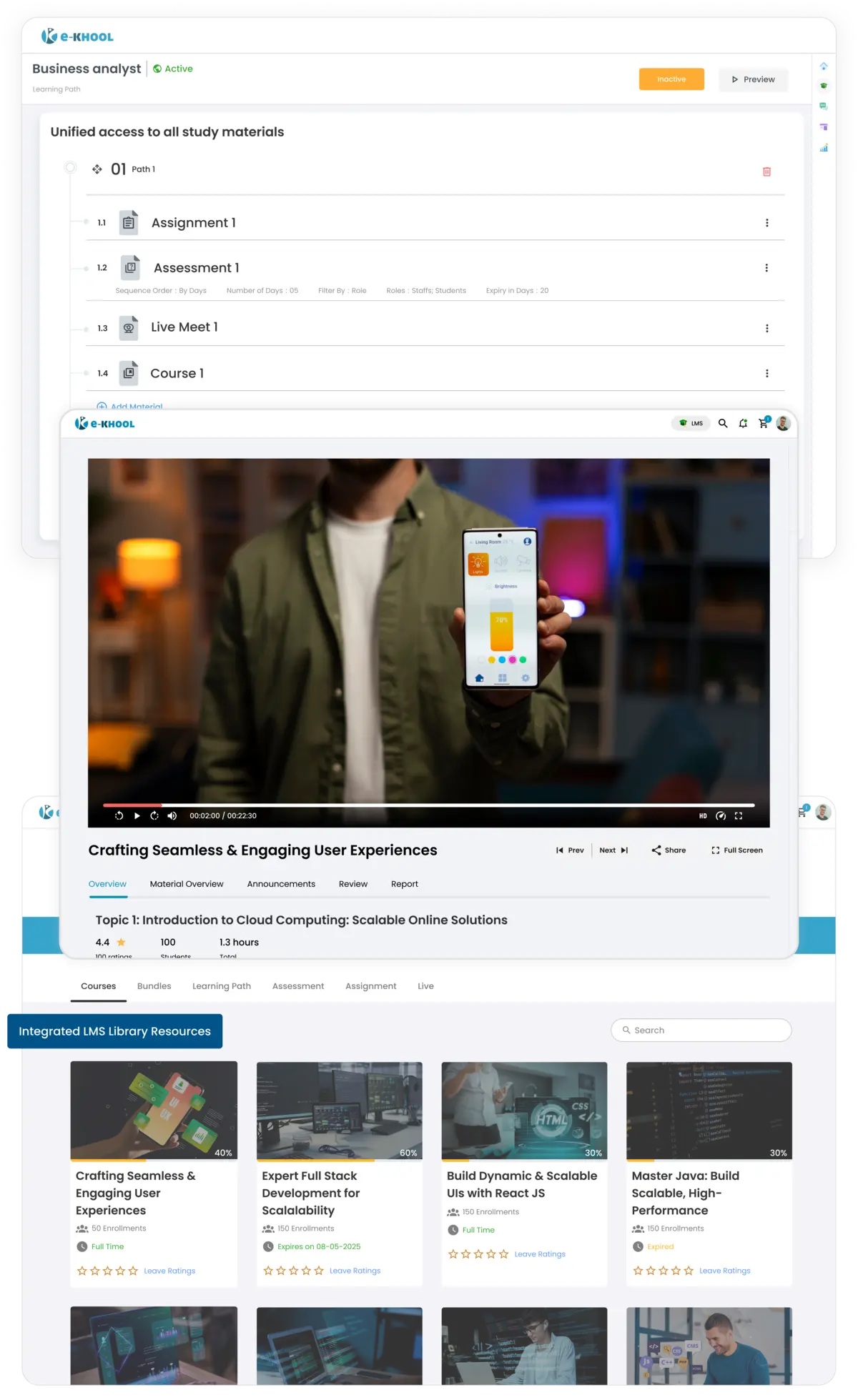Rate Build Dynamic React JS course stars
858x1400 pixels.
(478, 1254)
